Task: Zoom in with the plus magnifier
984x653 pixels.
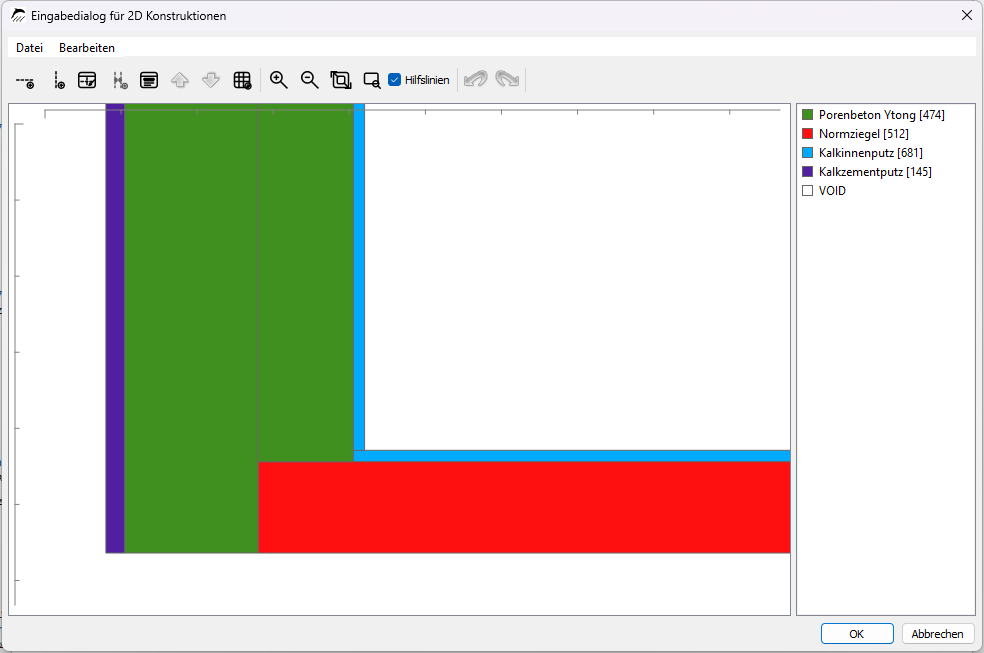Action: pyautogui.click(x=279, y=80)
